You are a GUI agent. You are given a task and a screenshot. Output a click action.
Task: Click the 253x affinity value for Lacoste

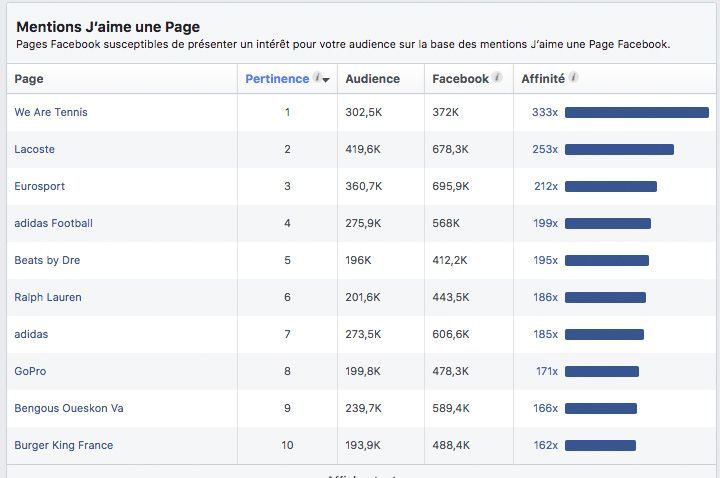545,149
